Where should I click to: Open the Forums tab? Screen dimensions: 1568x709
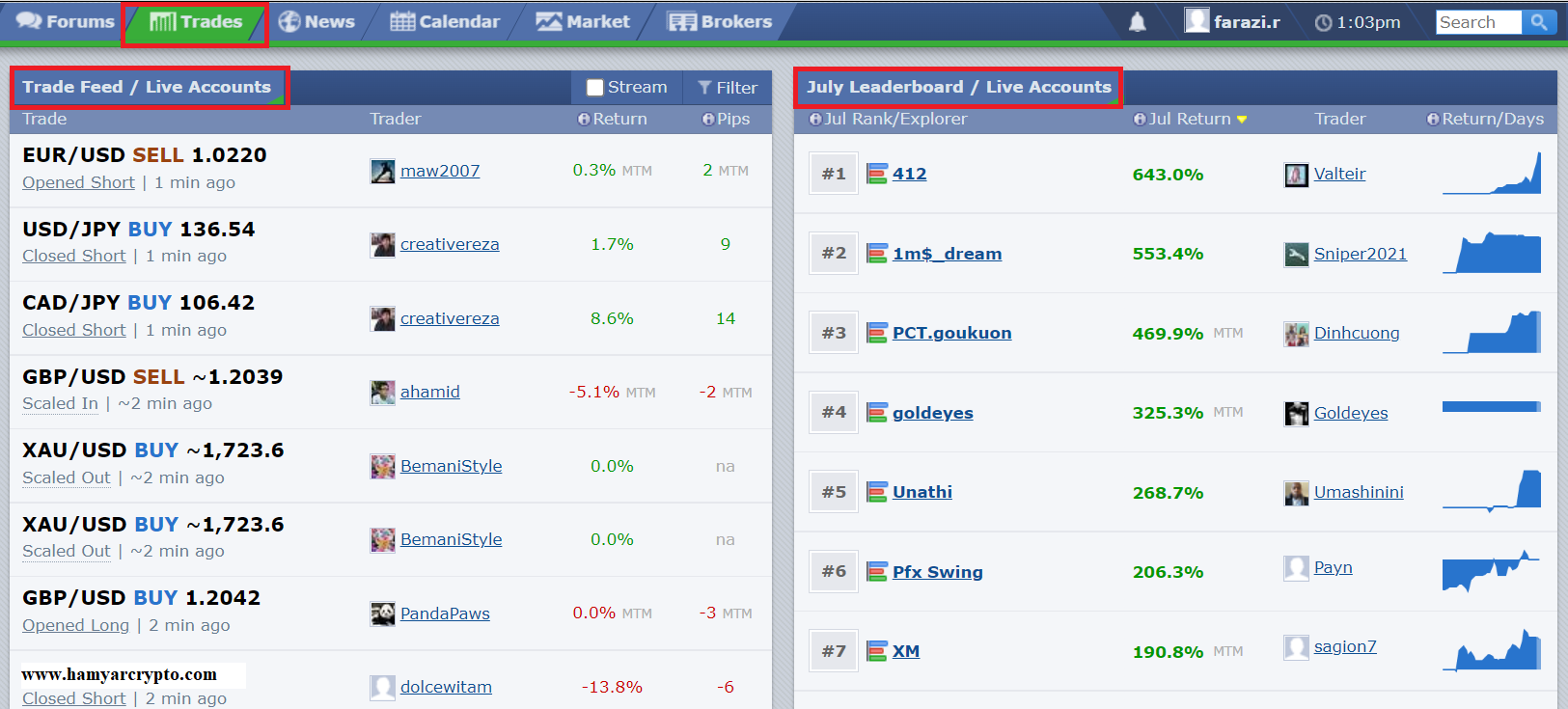click(x=66, y=21)
